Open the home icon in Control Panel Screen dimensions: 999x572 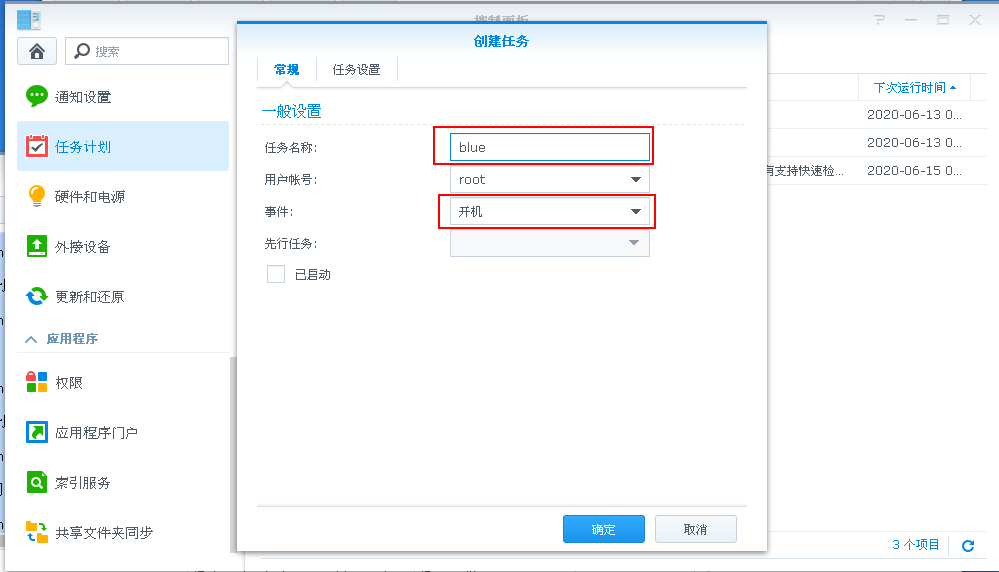(37, 51)
